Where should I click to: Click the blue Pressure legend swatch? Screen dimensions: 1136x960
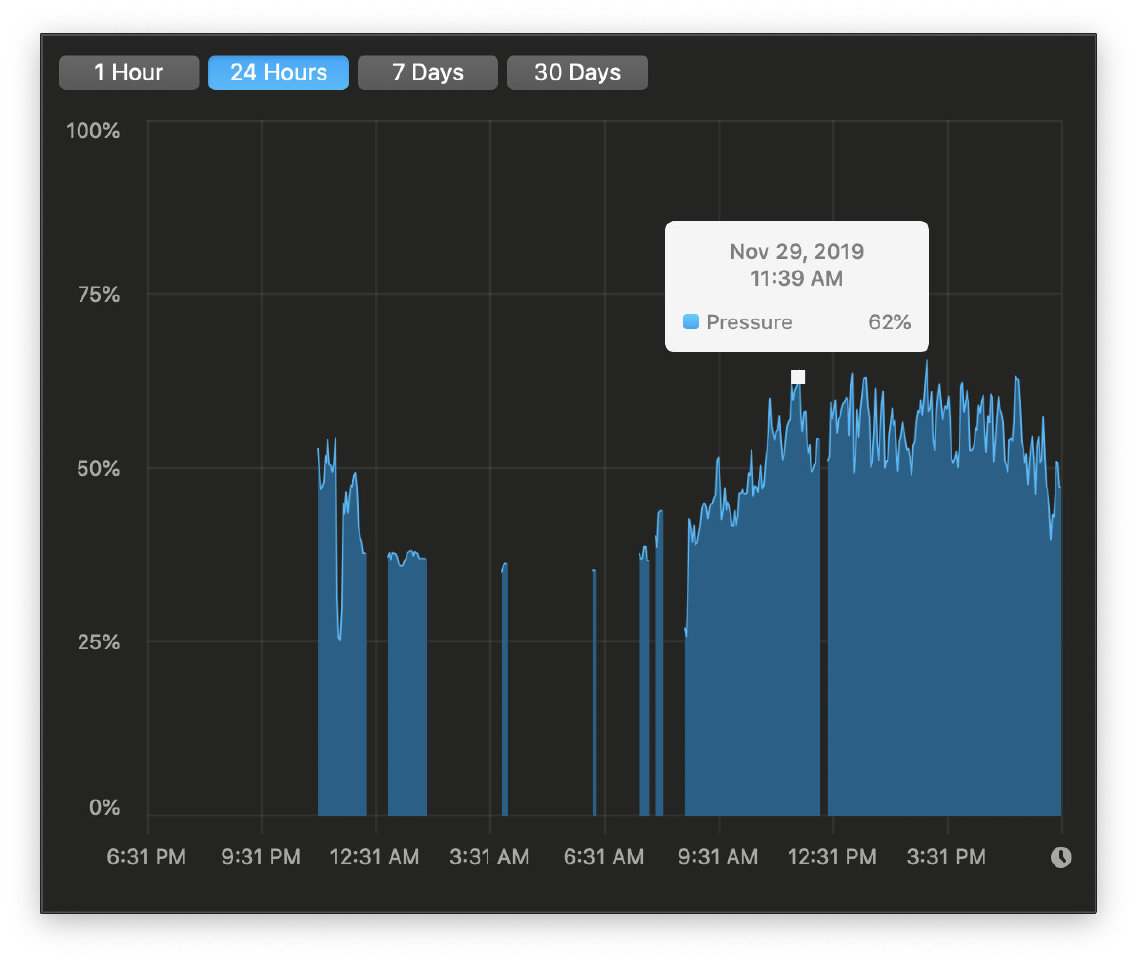point(690,322)
